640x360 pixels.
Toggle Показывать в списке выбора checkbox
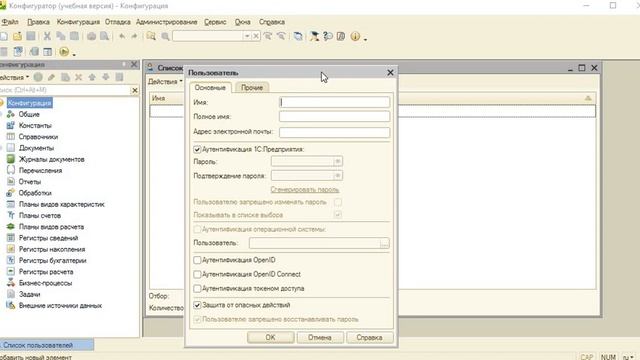338,215
